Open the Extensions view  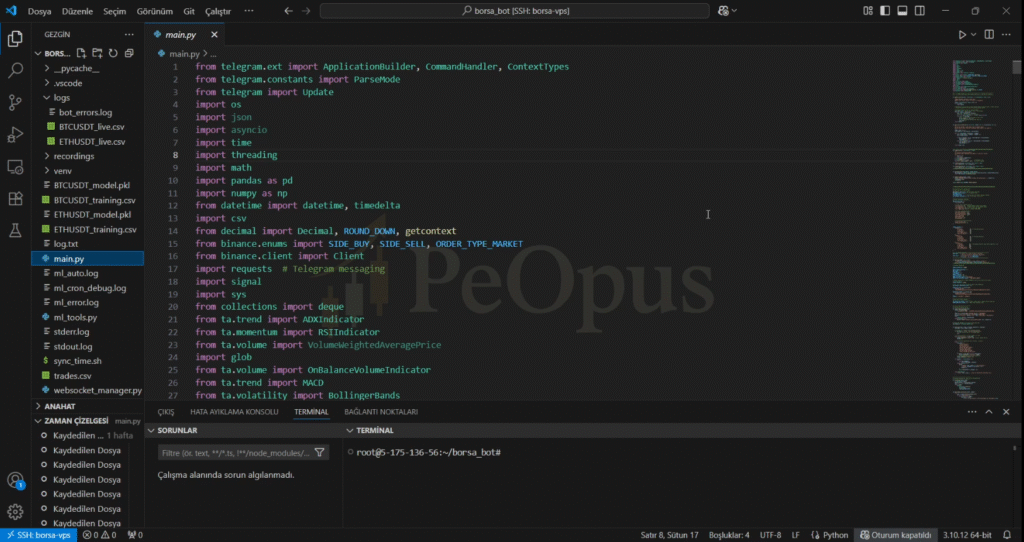(15, 199)
